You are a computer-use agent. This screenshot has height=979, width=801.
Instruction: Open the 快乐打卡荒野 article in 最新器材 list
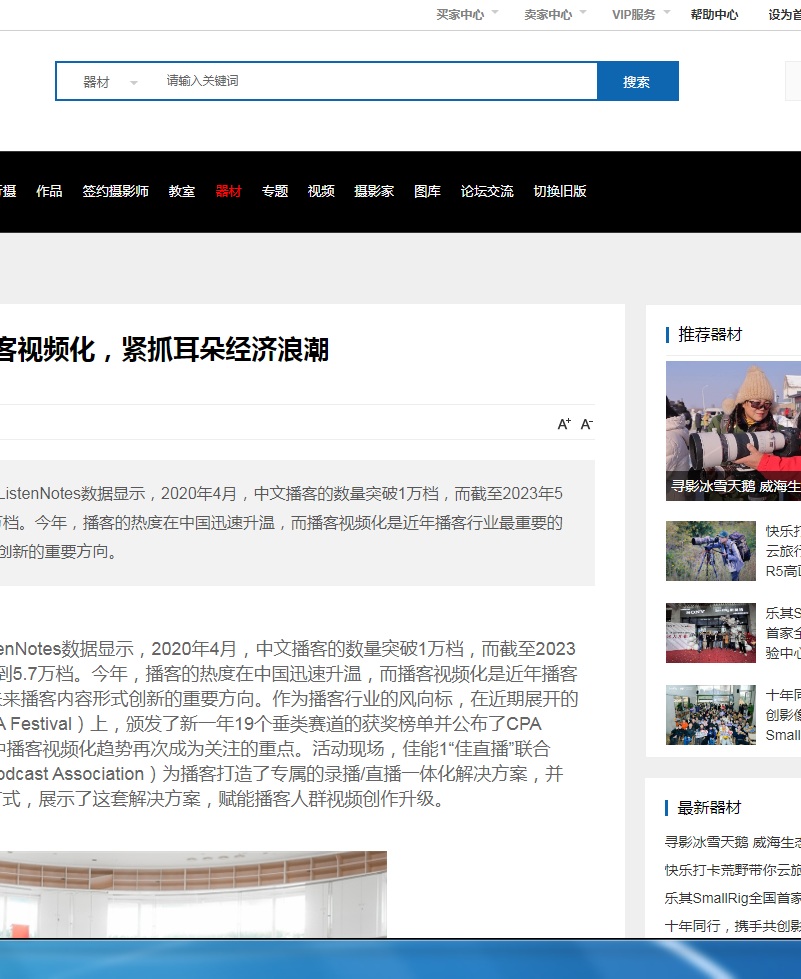click(732, 870)
